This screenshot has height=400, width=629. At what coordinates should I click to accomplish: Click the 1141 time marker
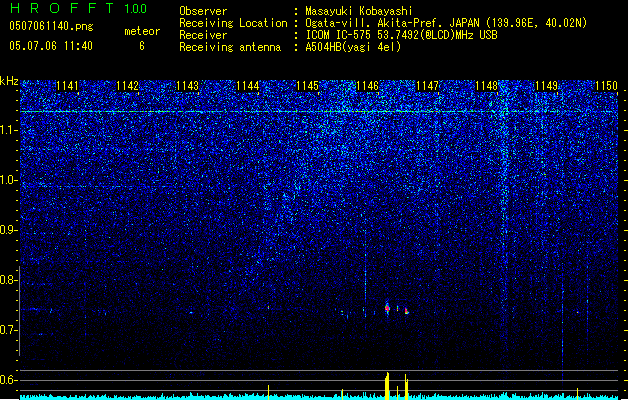click(67, 86)
